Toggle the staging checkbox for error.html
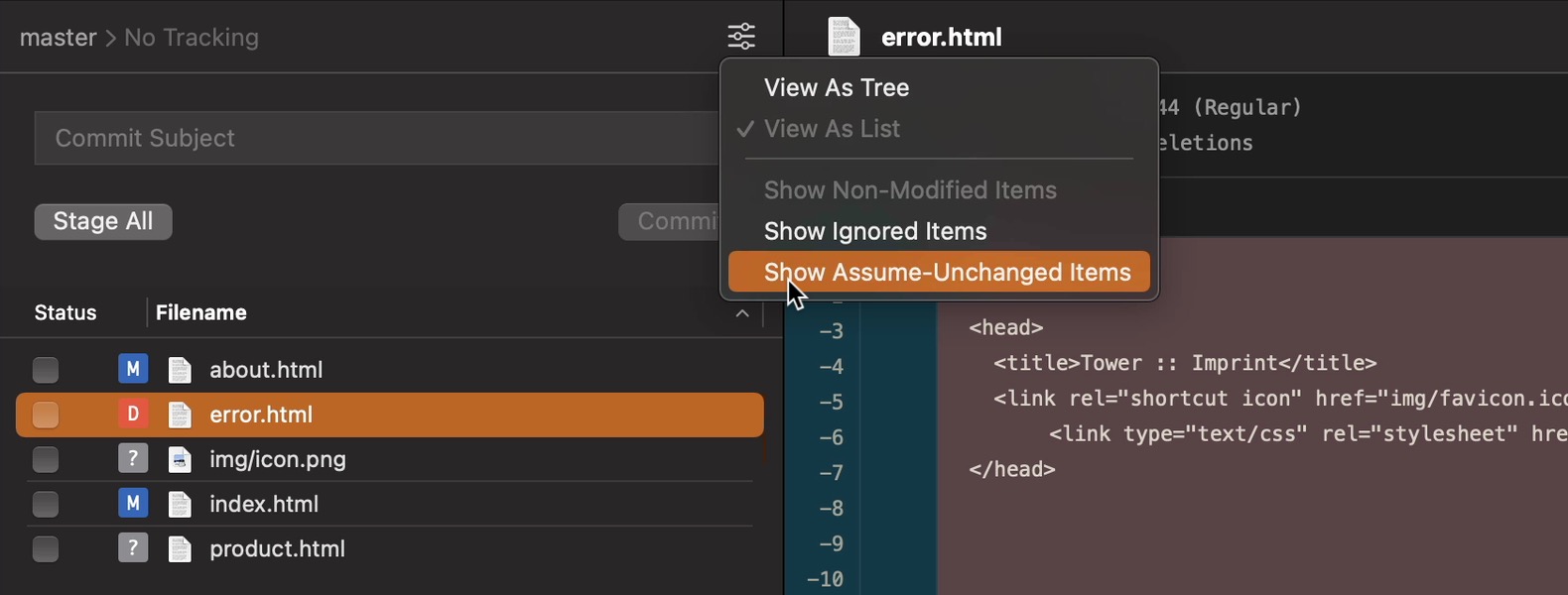The height and width of the screenshot is (595, 1568). (46, 415)
